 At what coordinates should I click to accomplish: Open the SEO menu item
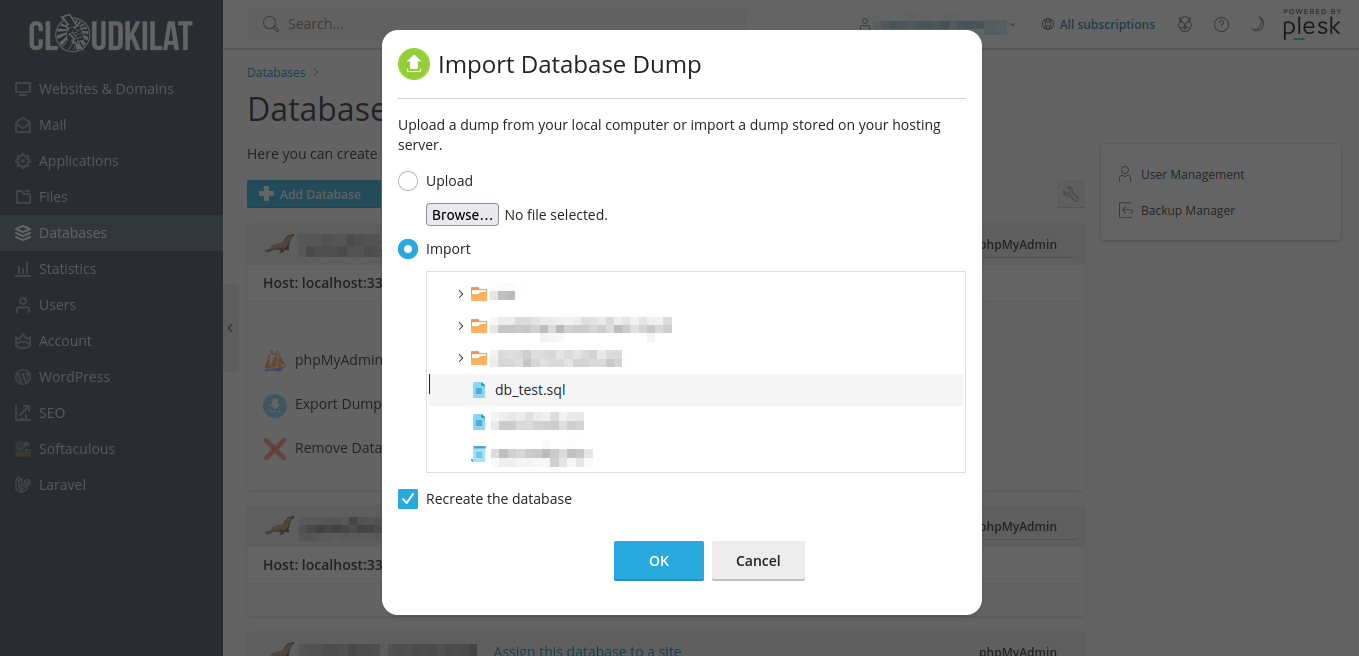52,413
